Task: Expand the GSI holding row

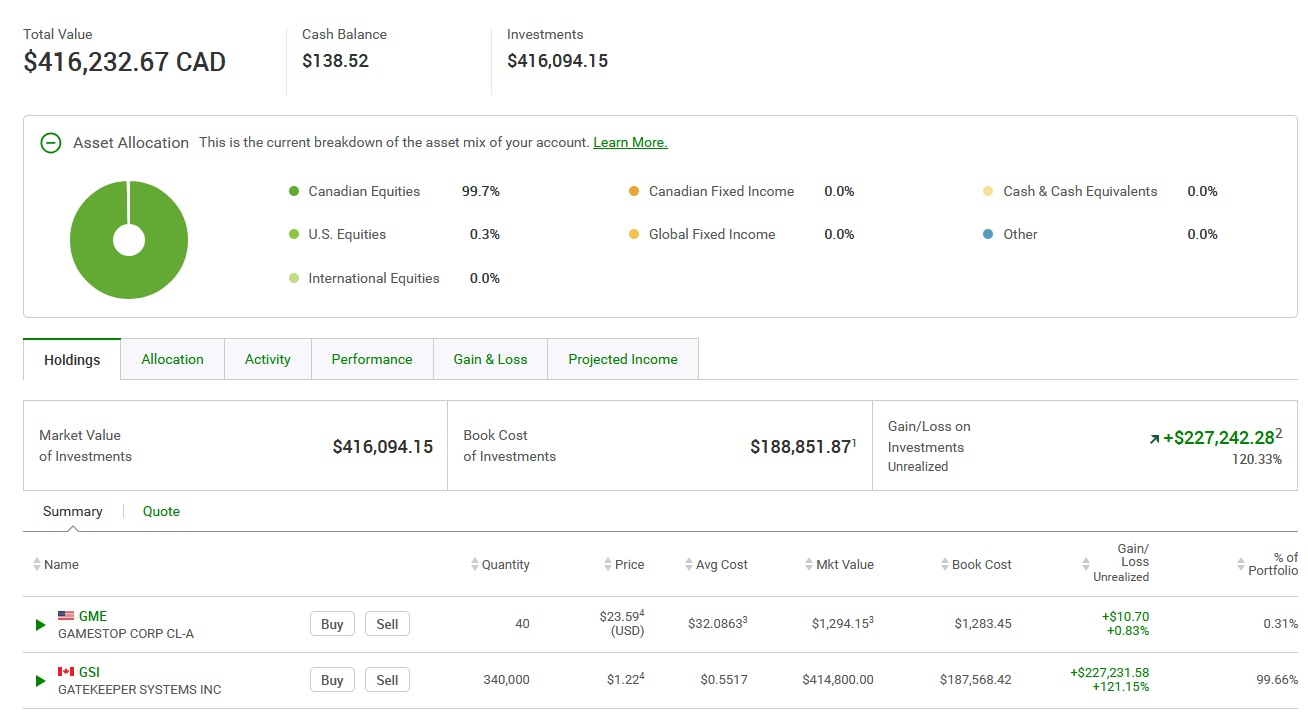Action: (41, 681)
